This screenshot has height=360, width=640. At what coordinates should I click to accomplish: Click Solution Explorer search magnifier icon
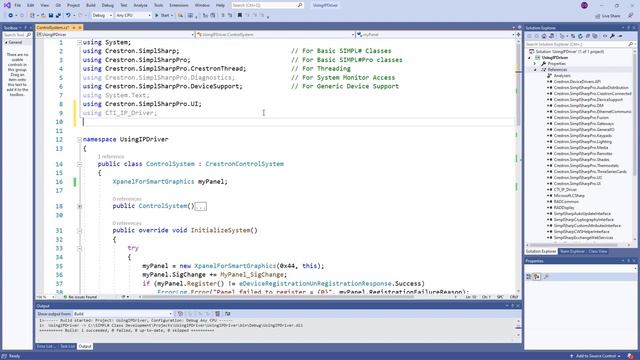pyautogui.click(x=630, y=44)
